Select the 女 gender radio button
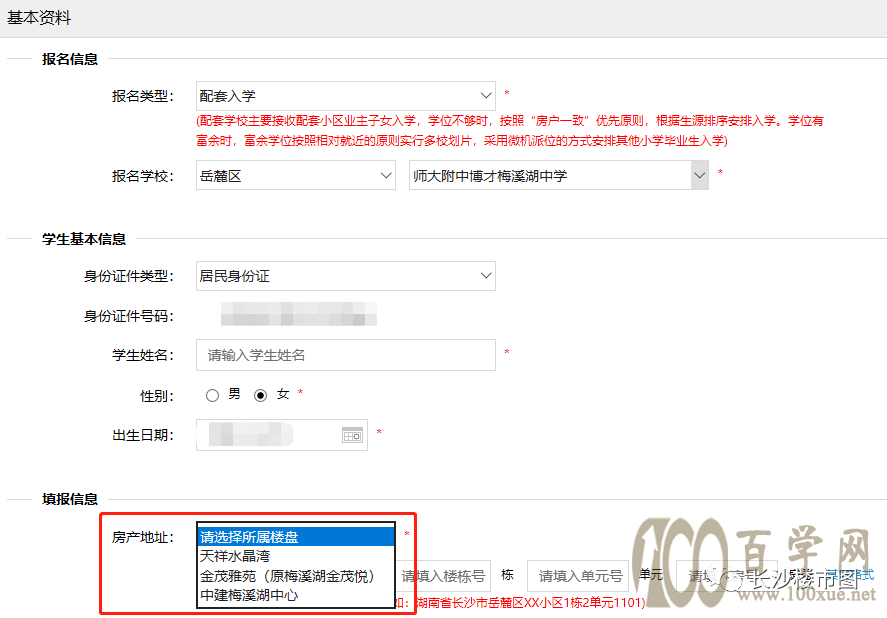 pos(260,395)
